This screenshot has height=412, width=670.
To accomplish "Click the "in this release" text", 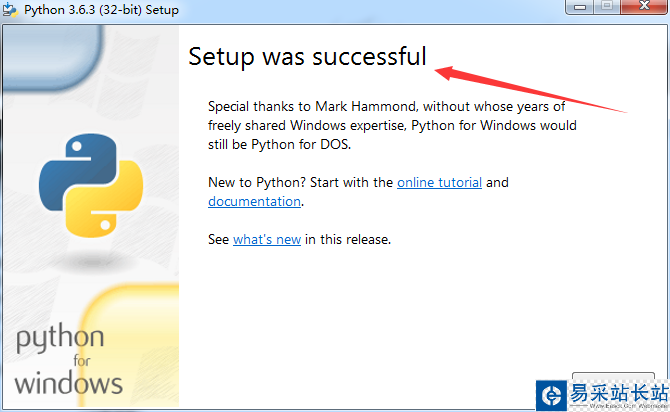I will coord(348,240).
